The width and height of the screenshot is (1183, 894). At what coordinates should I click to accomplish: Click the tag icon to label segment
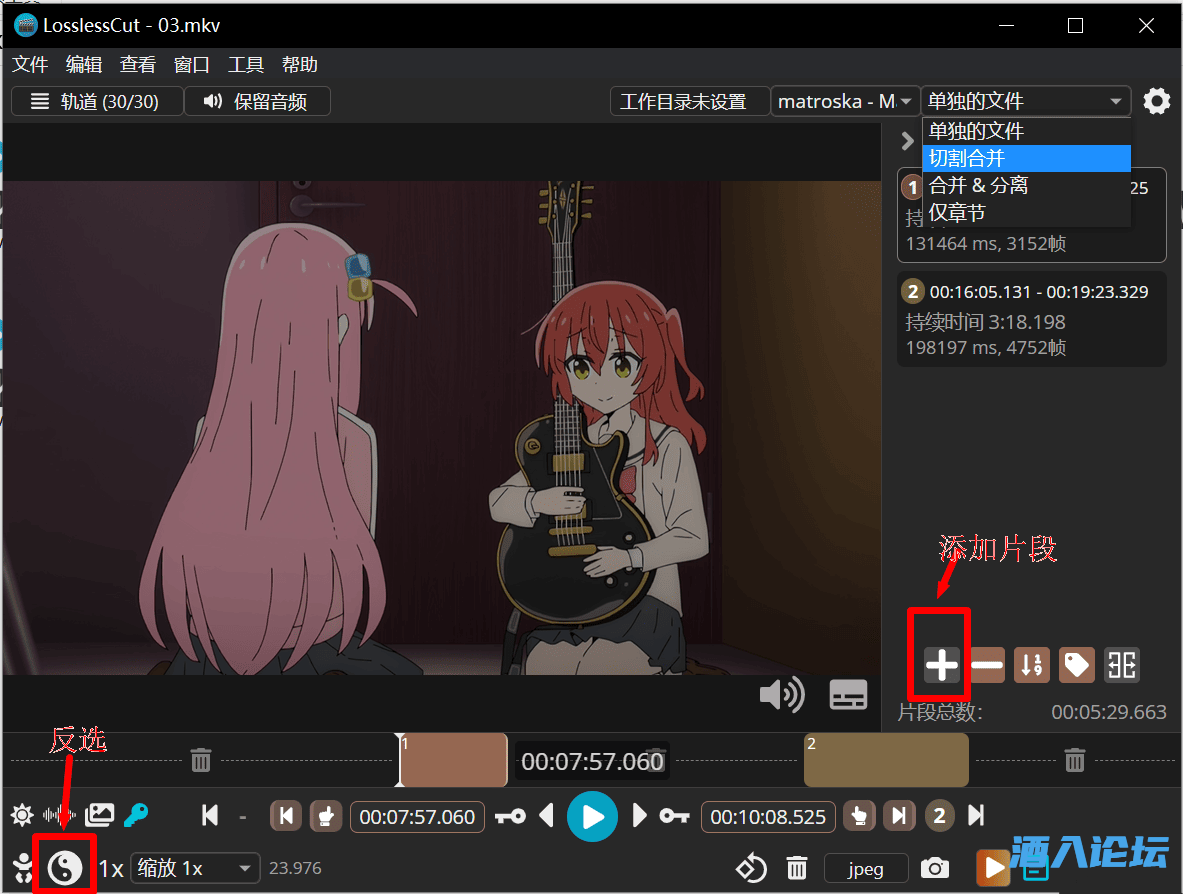(1076, 665)
